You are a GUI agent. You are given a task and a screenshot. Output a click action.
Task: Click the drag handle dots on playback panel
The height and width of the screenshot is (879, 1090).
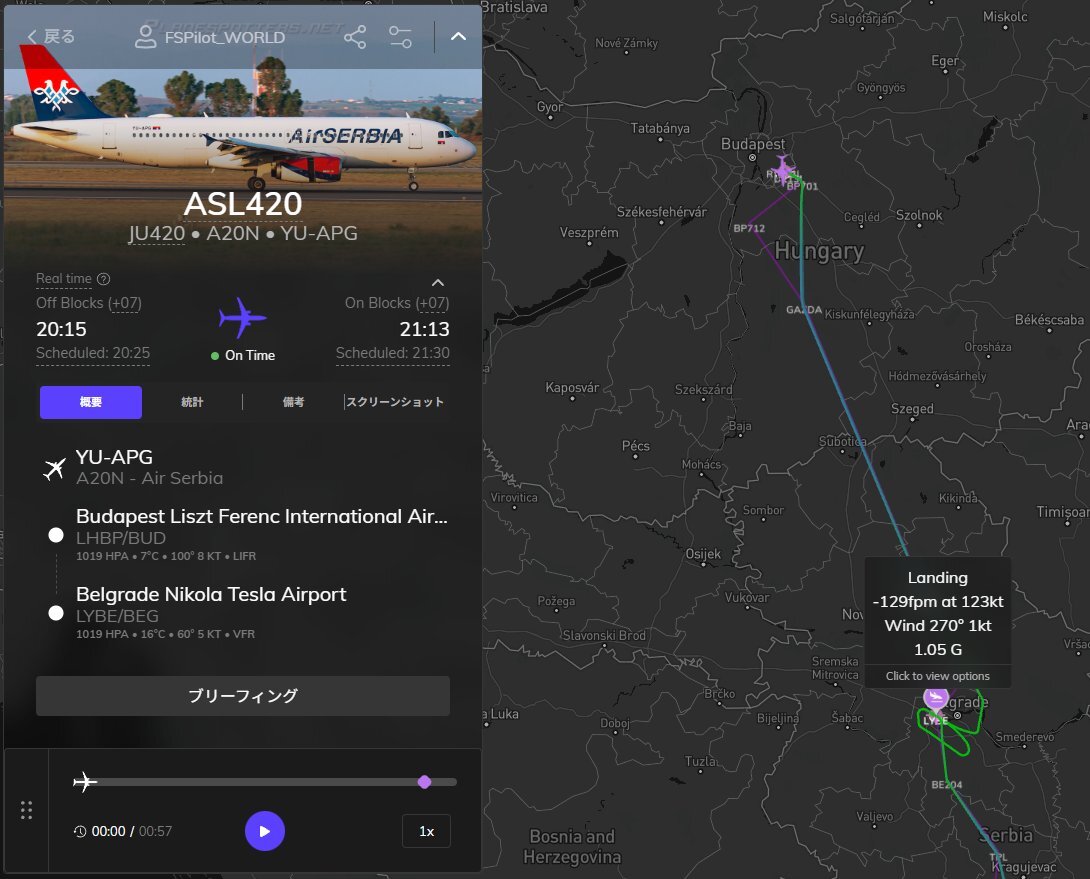pyautogui.click(x=27, y=810)
